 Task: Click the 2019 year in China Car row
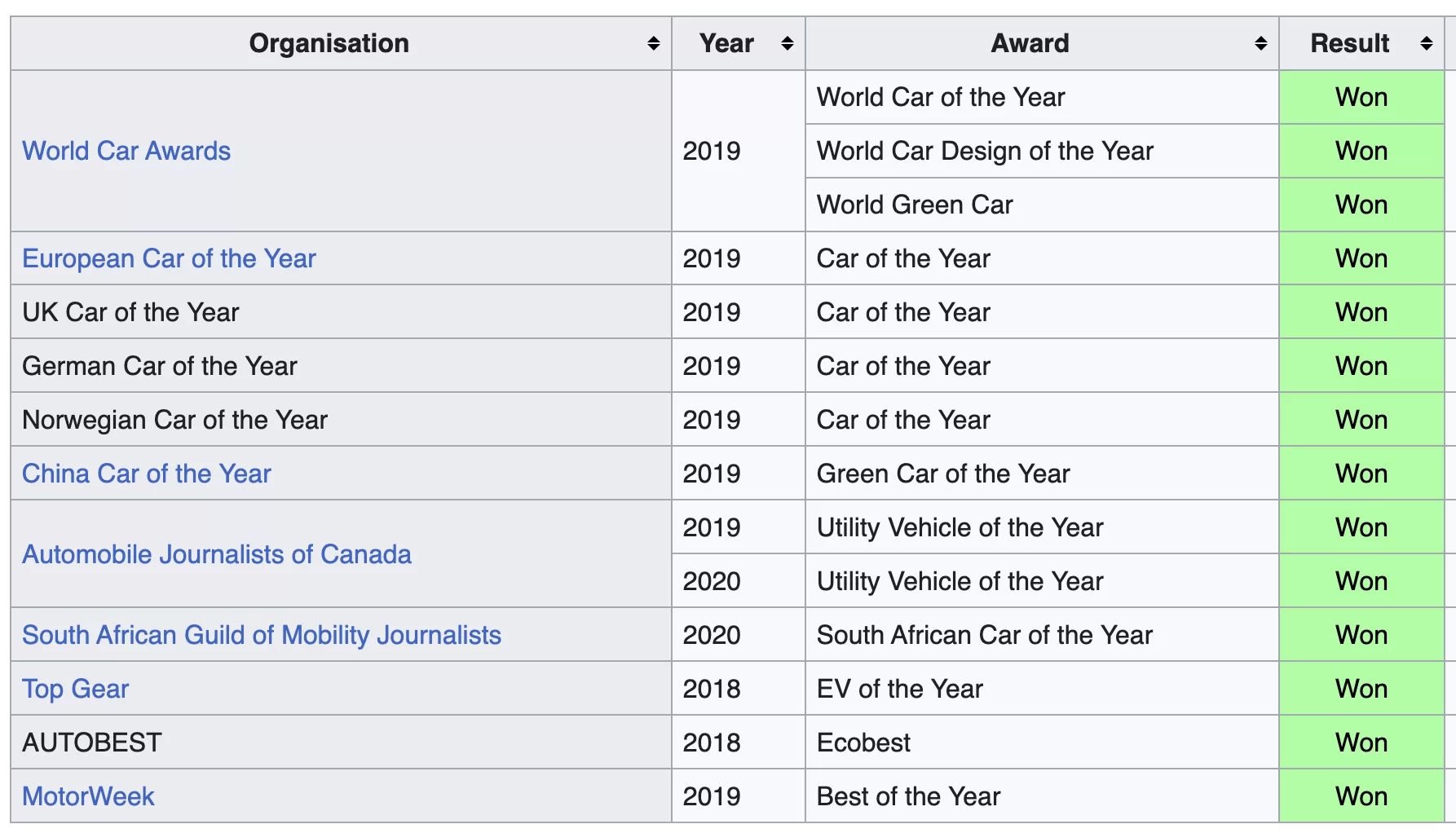tap(739, 474)
